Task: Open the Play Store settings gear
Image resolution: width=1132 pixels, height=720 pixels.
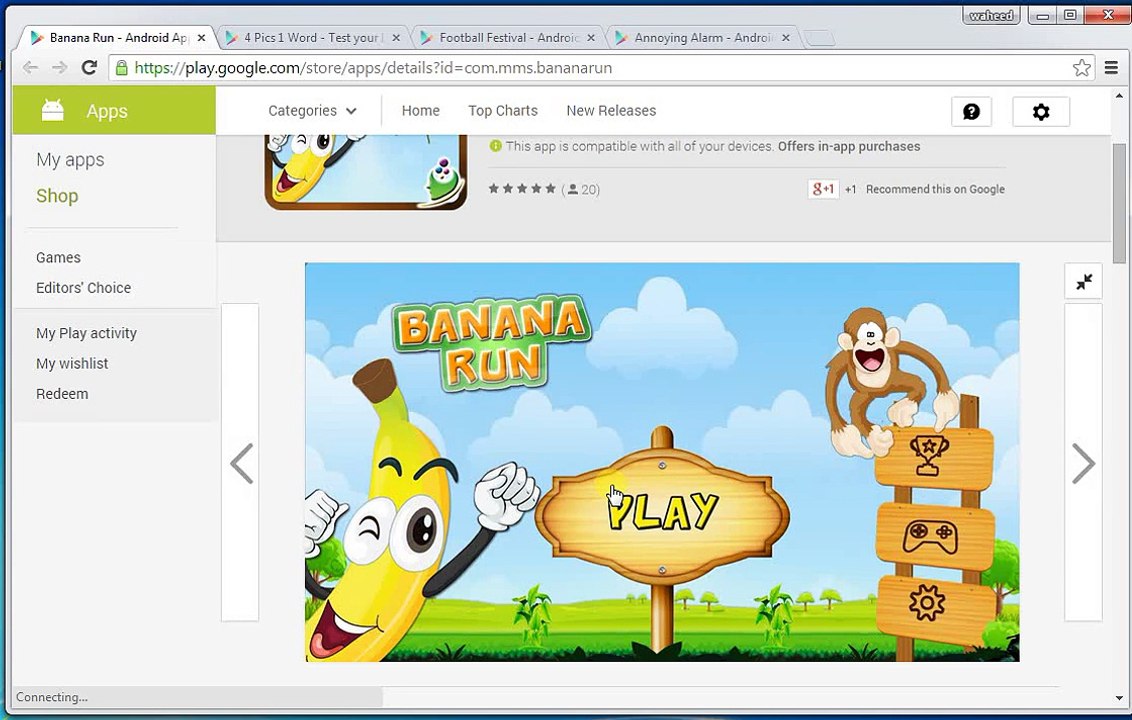Action: pyautogui.click(x=1041, y=111)
